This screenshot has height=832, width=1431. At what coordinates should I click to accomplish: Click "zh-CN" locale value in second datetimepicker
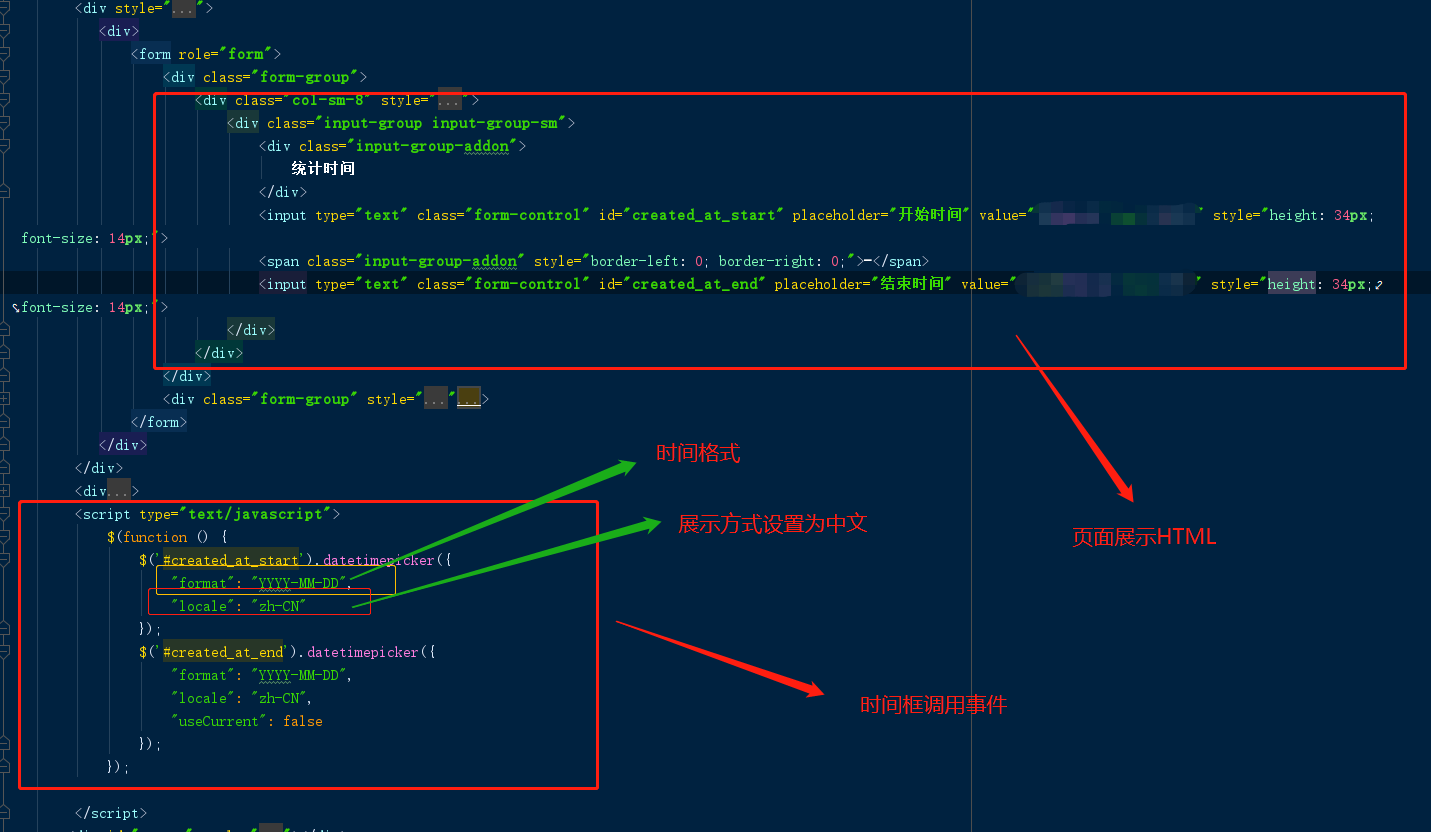pyautogui.click(x=278, y=698)
